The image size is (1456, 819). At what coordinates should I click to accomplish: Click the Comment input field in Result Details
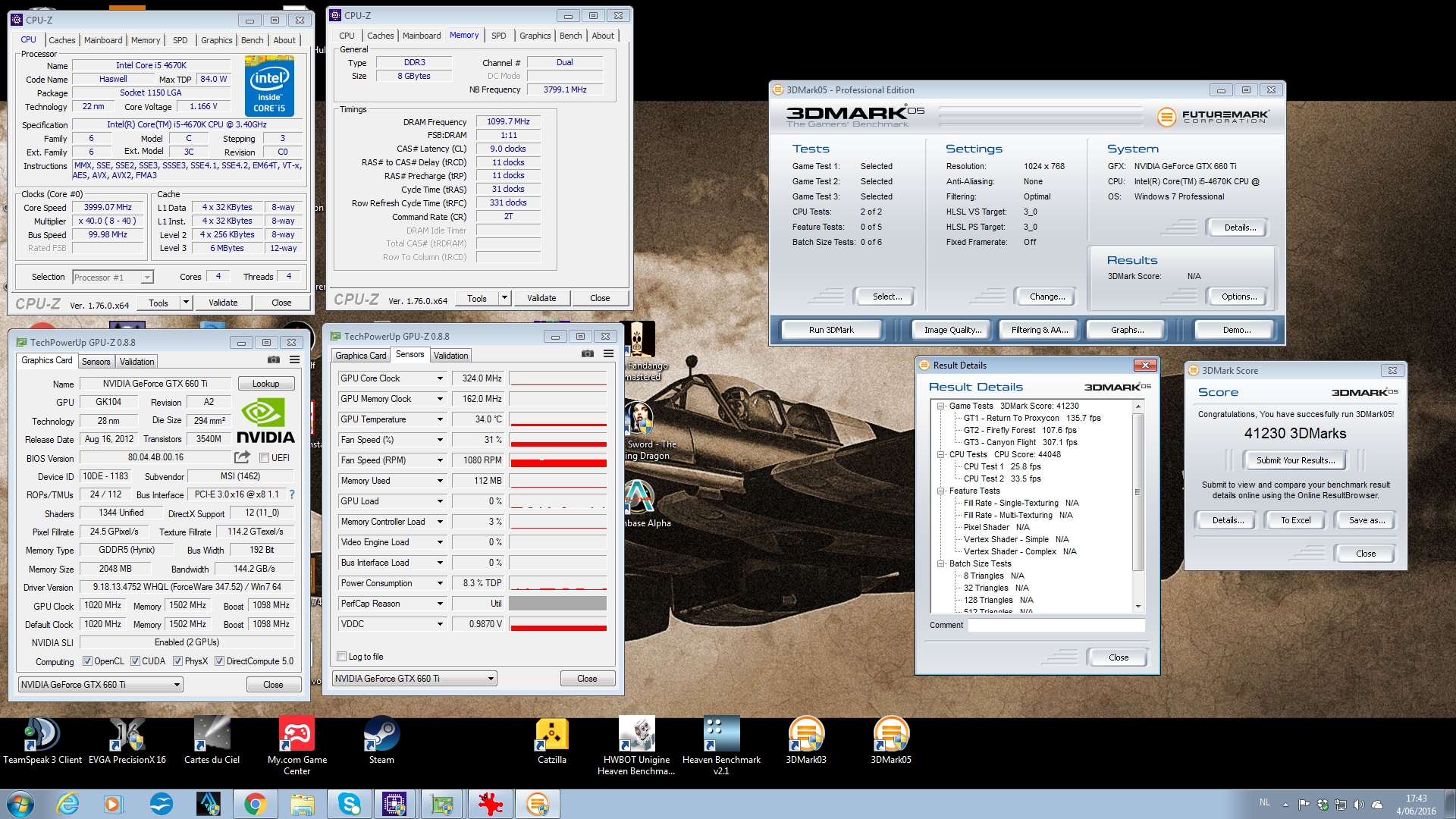coord(1056,626)
